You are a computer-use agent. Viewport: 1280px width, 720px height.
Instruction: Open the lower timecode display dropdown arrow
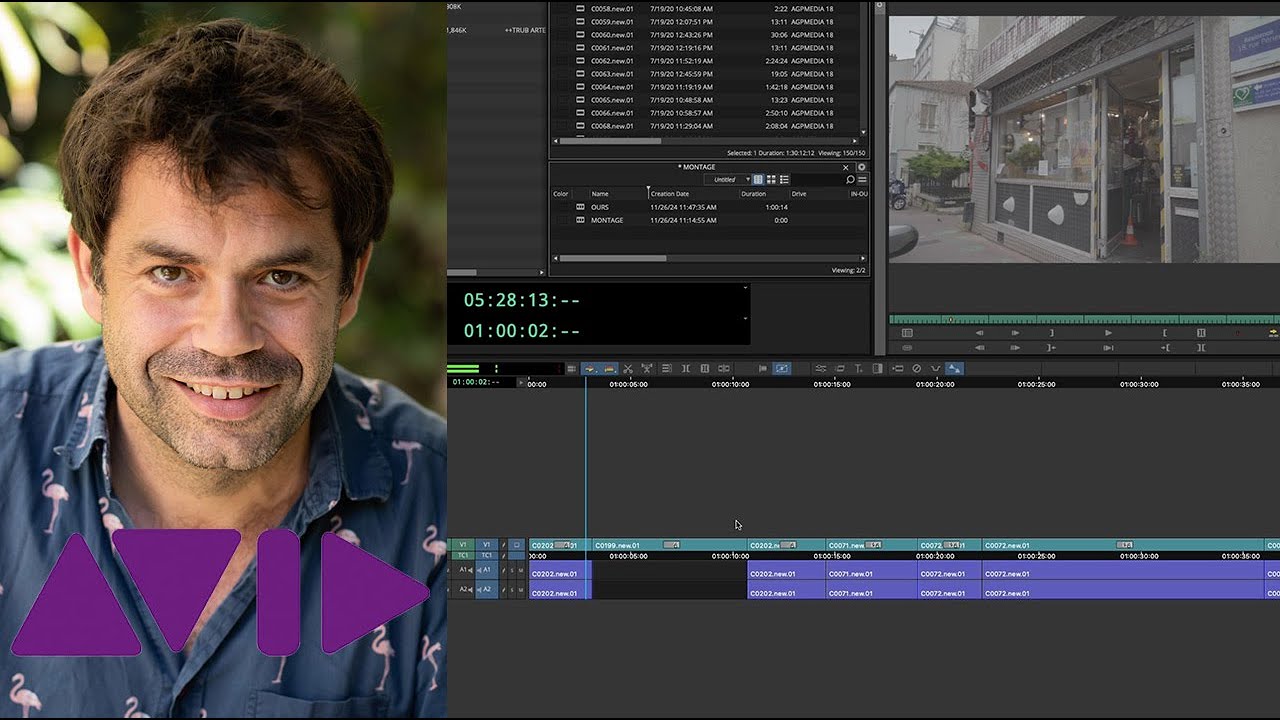(x=745, y=318)
